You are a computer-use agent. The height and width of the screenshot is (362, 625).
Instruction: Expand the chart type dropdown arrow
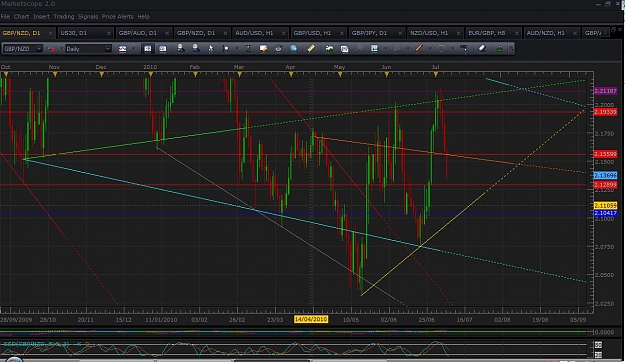tap(134, 49)
